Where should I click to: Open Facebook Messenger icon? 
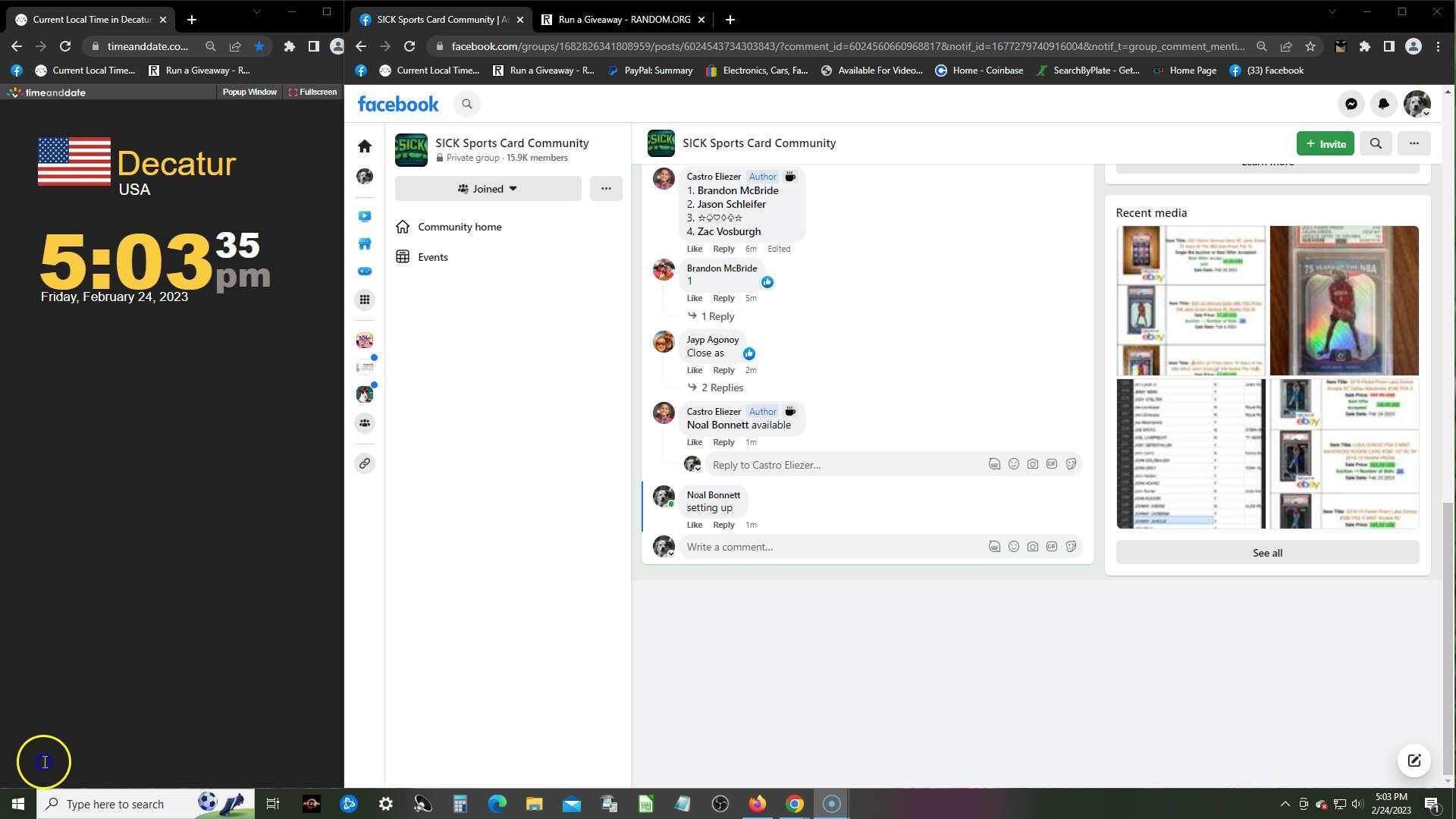click(x=1351, y=104)
